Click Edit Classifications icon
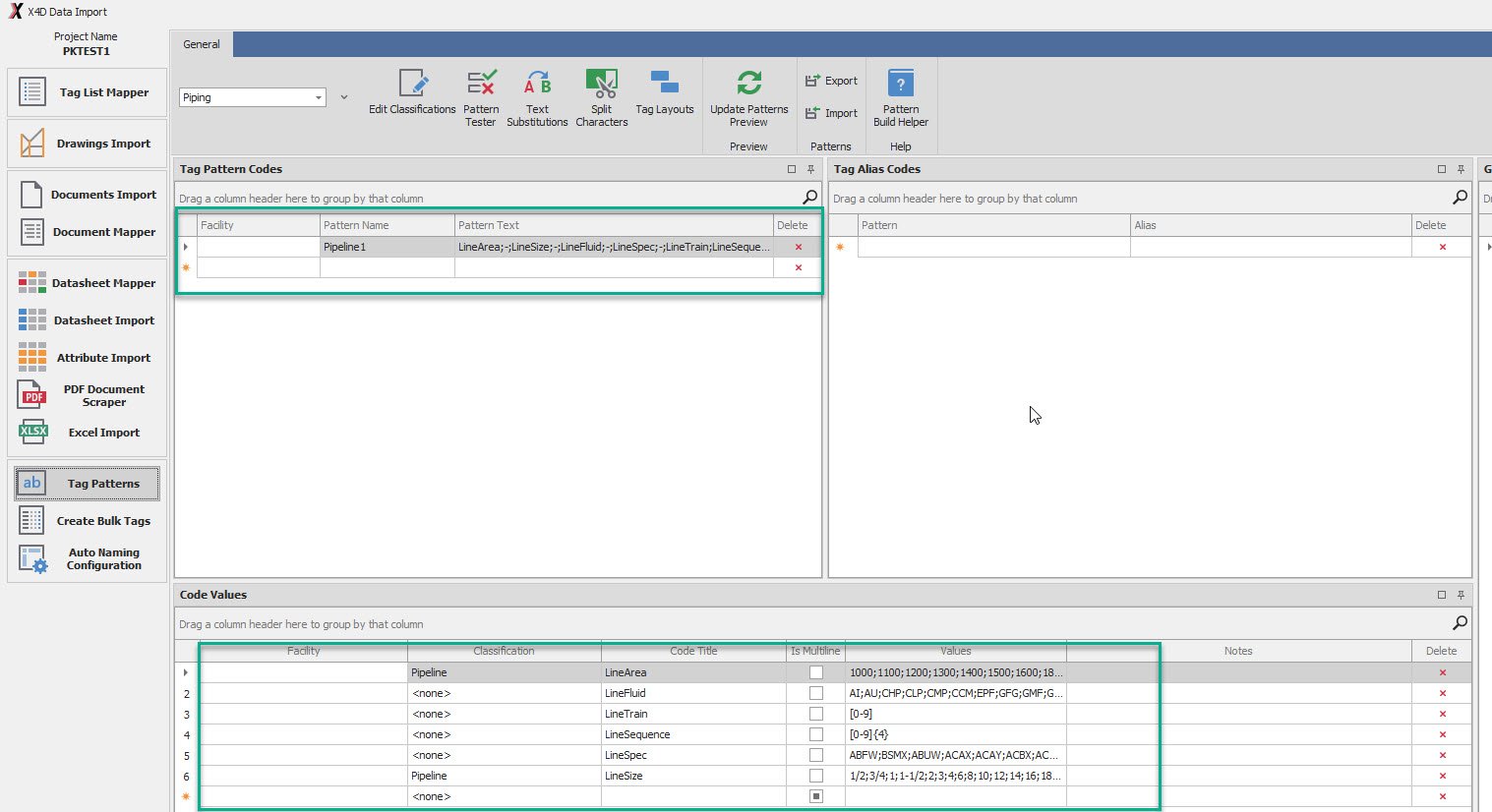 pyautogui.click(x=412, y=93)
